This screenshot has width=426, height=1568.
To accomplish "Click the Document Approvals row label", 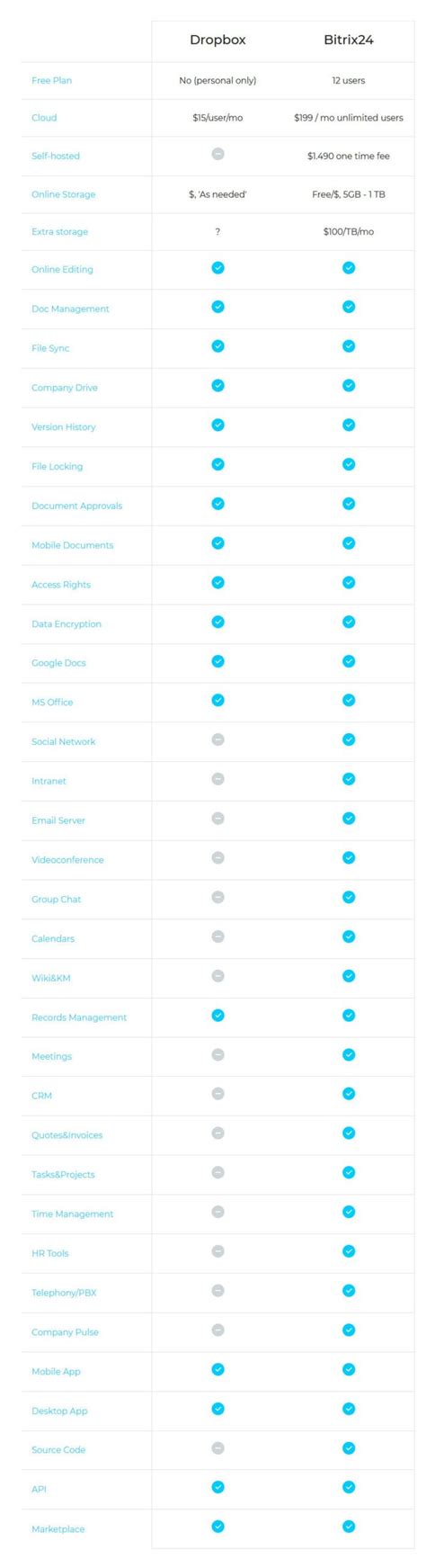I will coord(76,506).
